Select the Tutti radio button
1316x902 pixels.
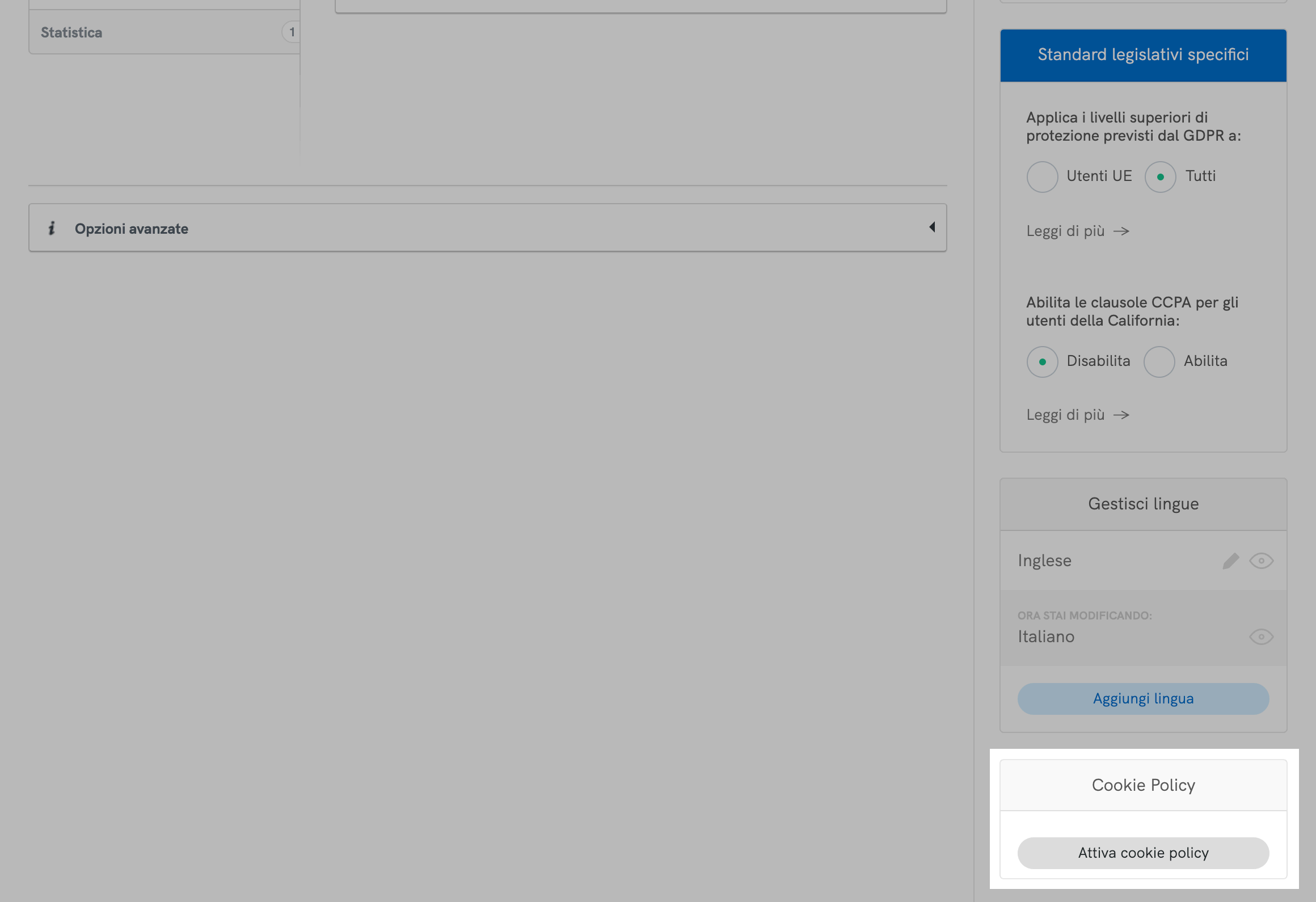click(x=1160, y=176)
